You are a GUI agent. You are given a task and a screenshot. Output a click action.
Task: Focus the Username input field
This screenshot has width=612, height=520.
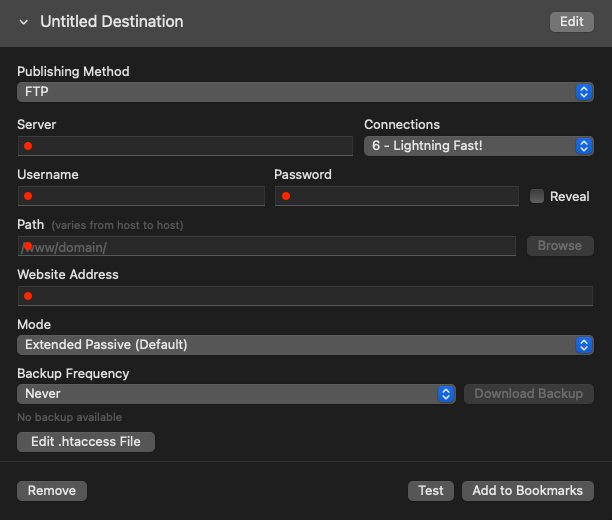click(x=141, y=196)
